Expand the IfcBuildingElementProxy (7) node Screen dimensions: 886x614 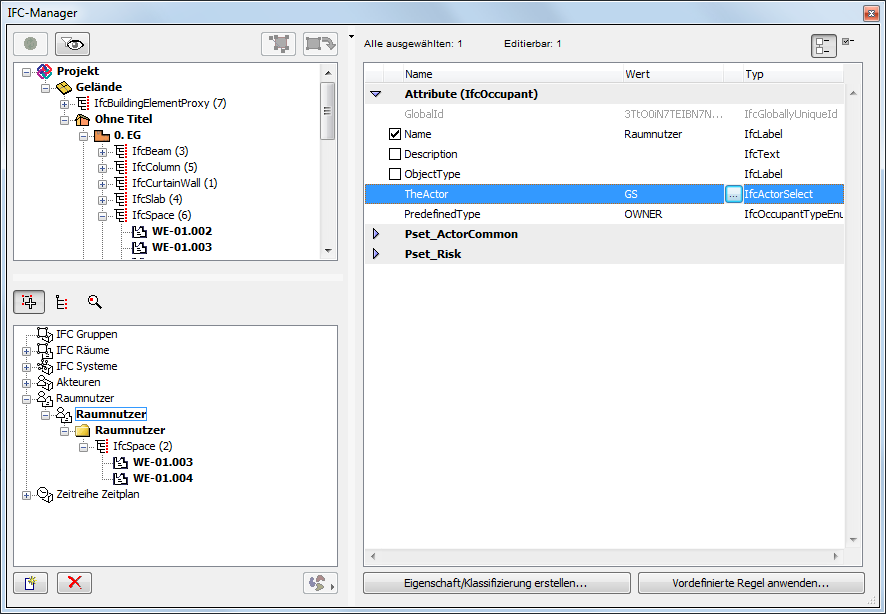[64, 104]
